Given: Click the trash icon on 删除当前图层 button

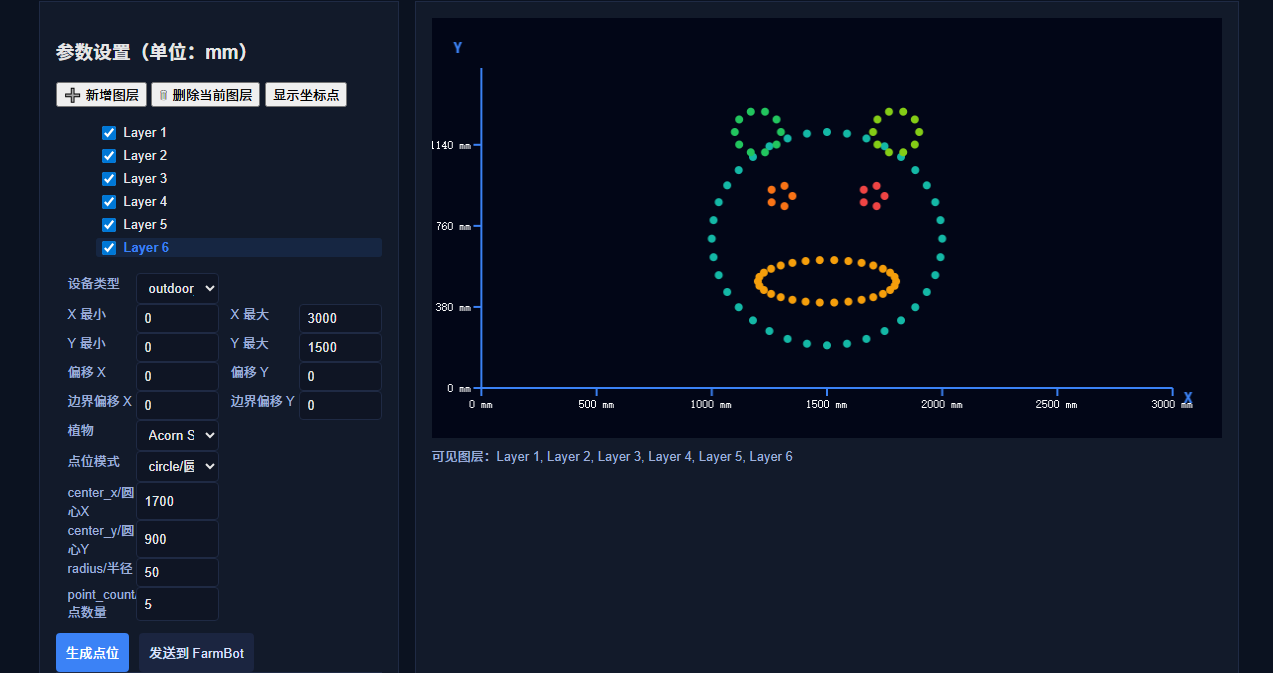Looking at the screenshot, I should [x=163, y=95].
